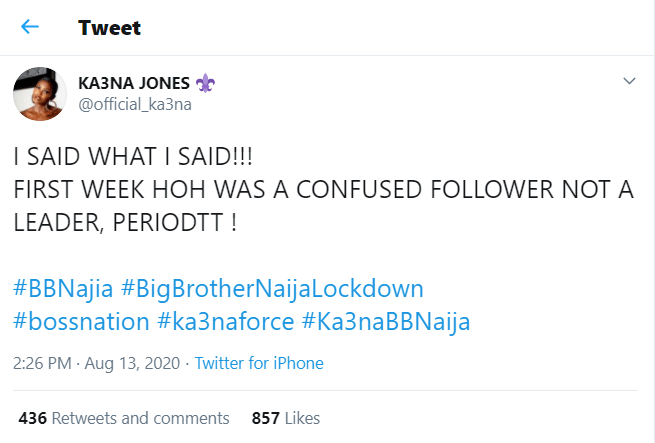This screenshot has height=443, width=655.
Task: Open the #ka3naforce hashtag
Action: point(234,321)
